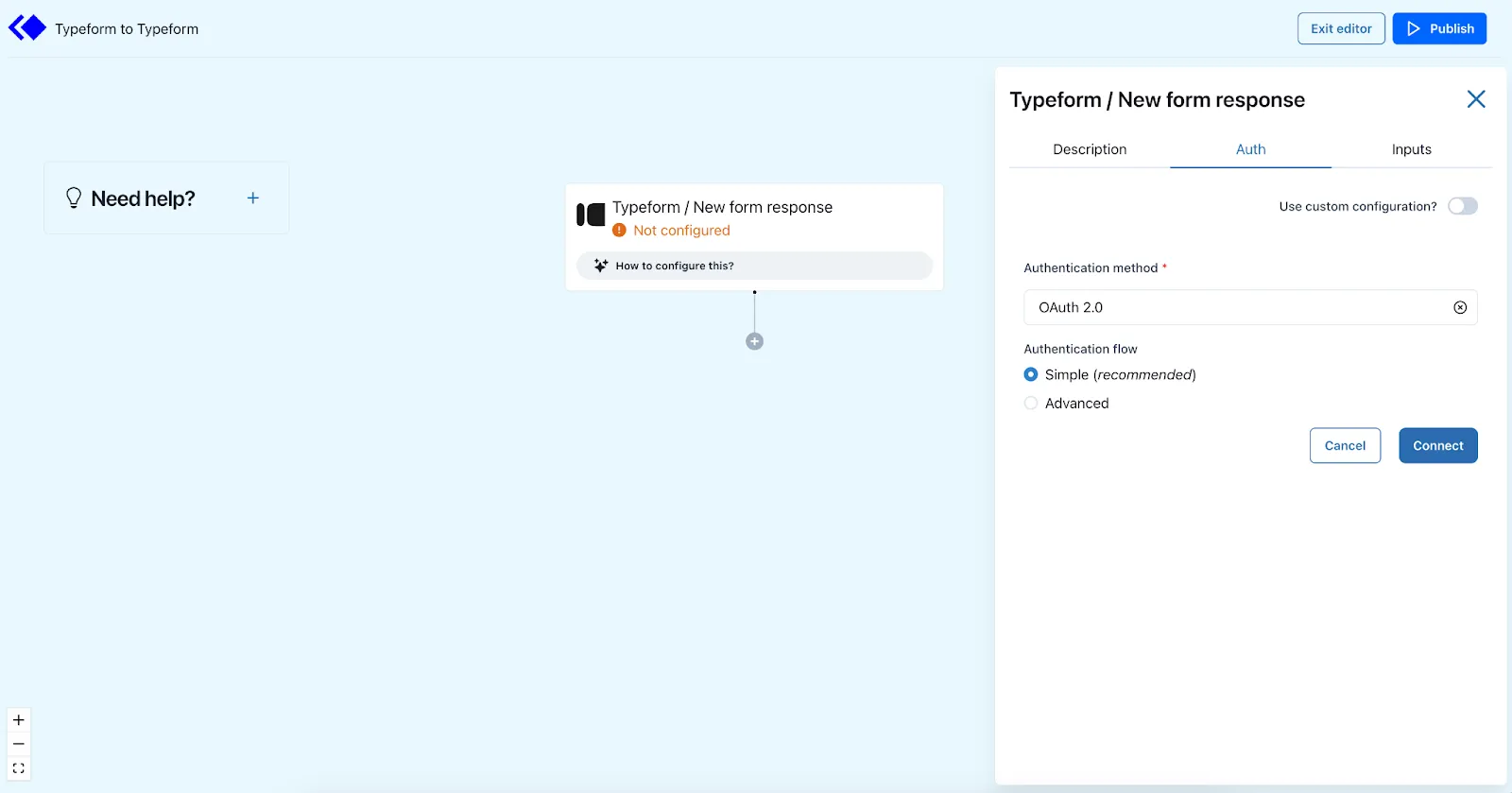Switch to the Description tab
The image size is (1512, 793).
coord(1090,149)
